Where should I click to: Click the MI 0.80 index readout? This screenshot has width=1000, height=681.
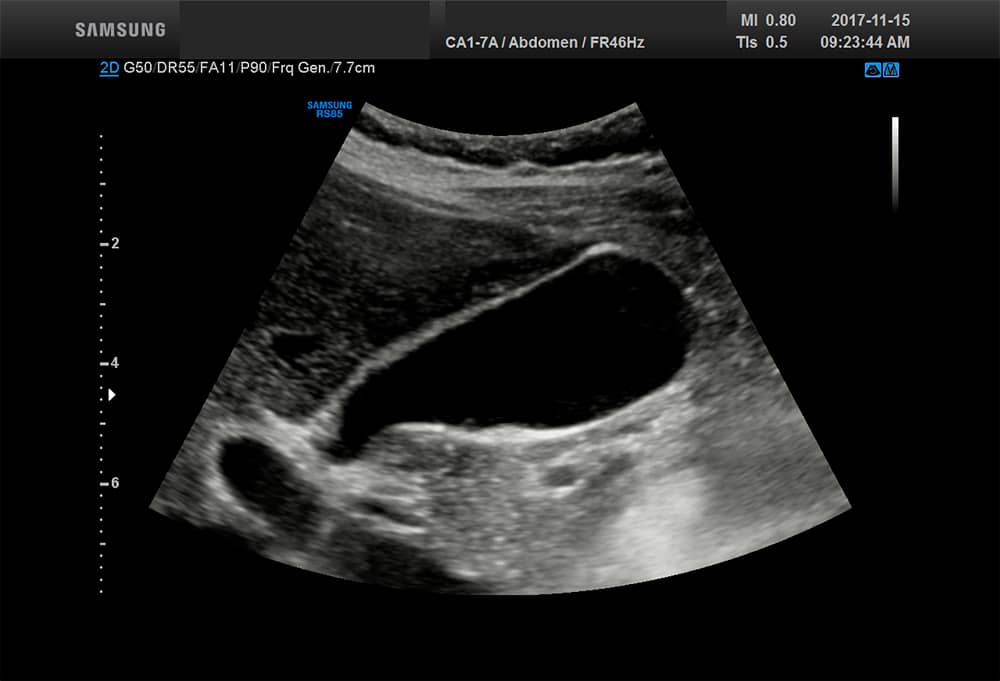767,20
